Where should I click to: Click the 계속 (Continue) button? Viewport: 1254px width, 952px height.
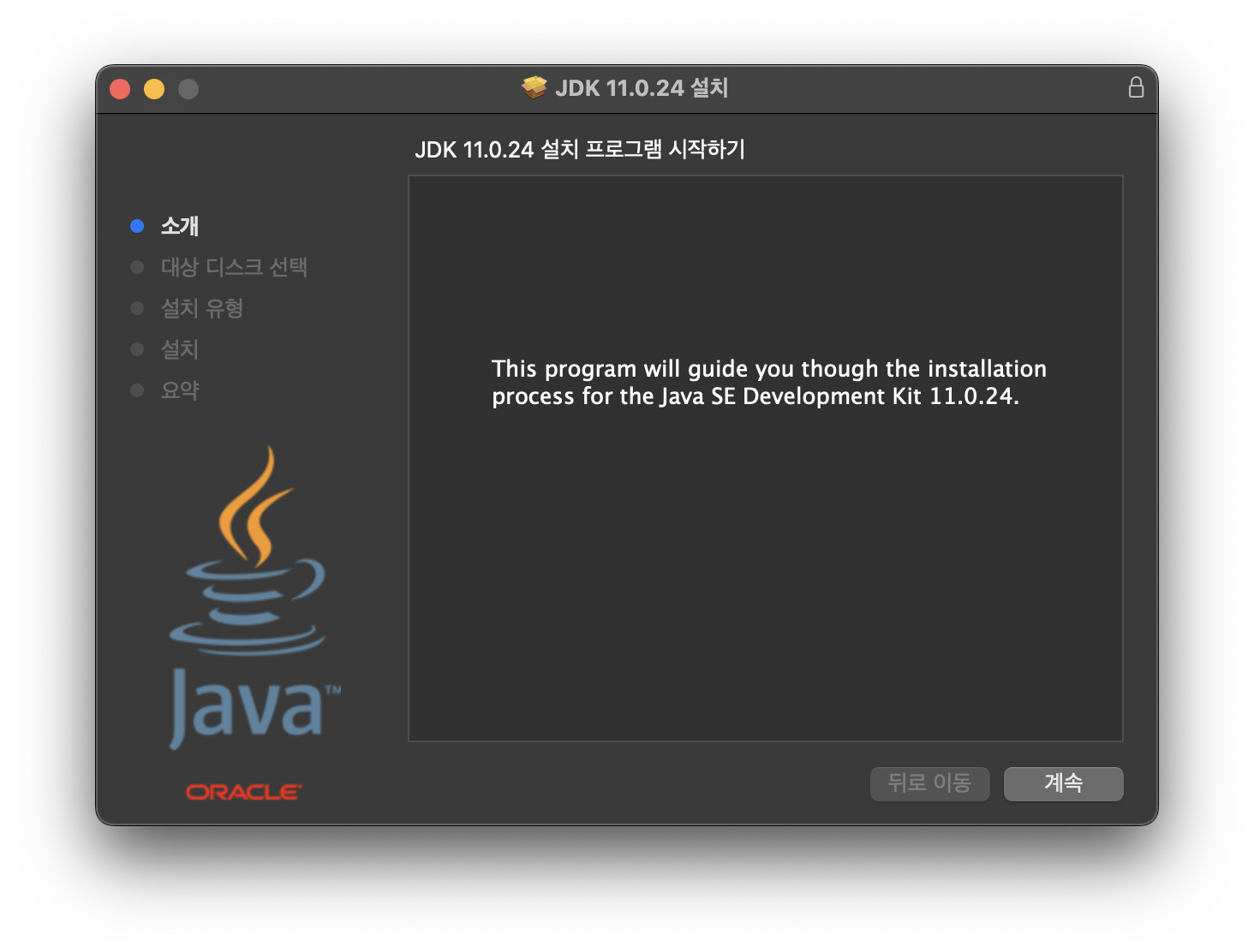pyautogui.click(x=1063, y=783)
